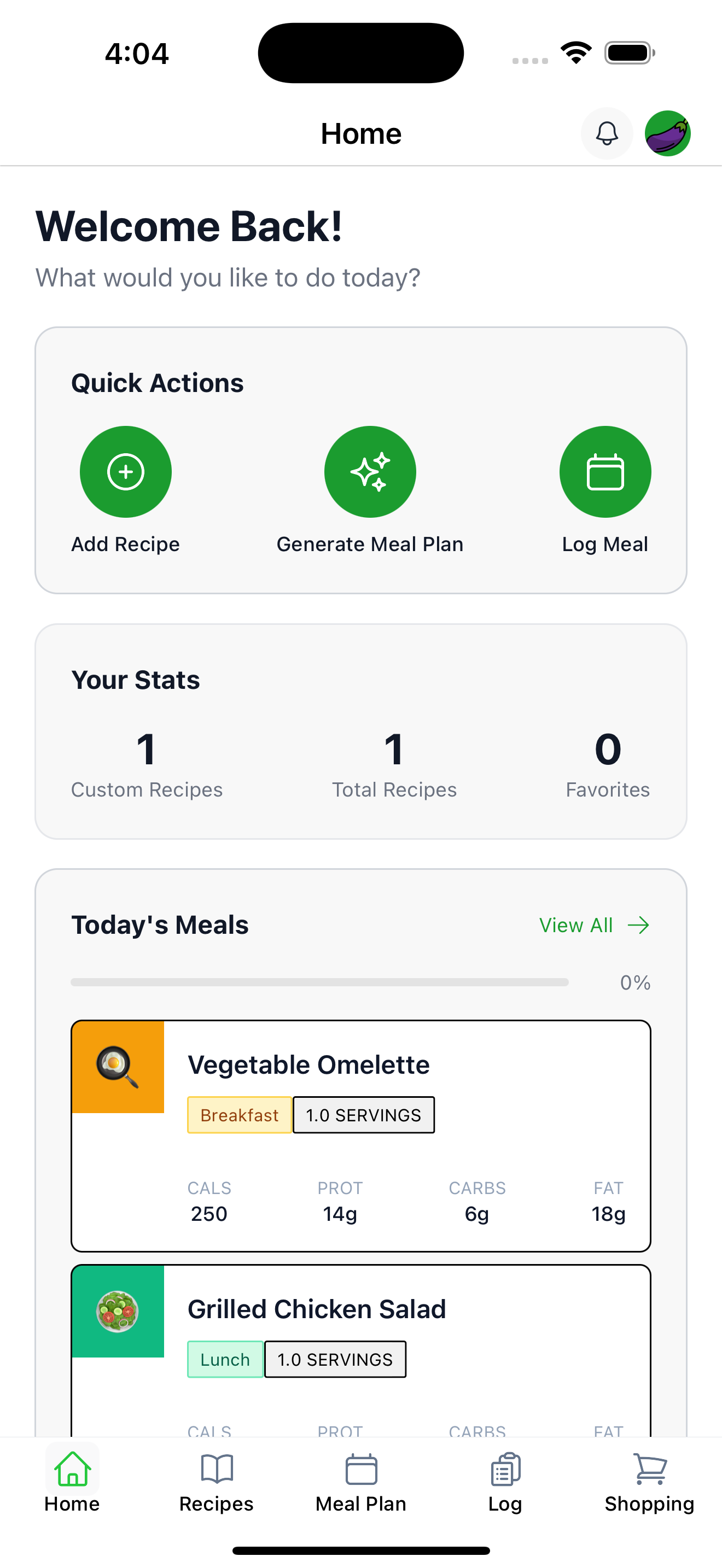The width and height of the screenshot is (722, 1568).
Task: Select the Vegetable Omelette frying pan thumbnail
Action: (x=118, y=1067)
